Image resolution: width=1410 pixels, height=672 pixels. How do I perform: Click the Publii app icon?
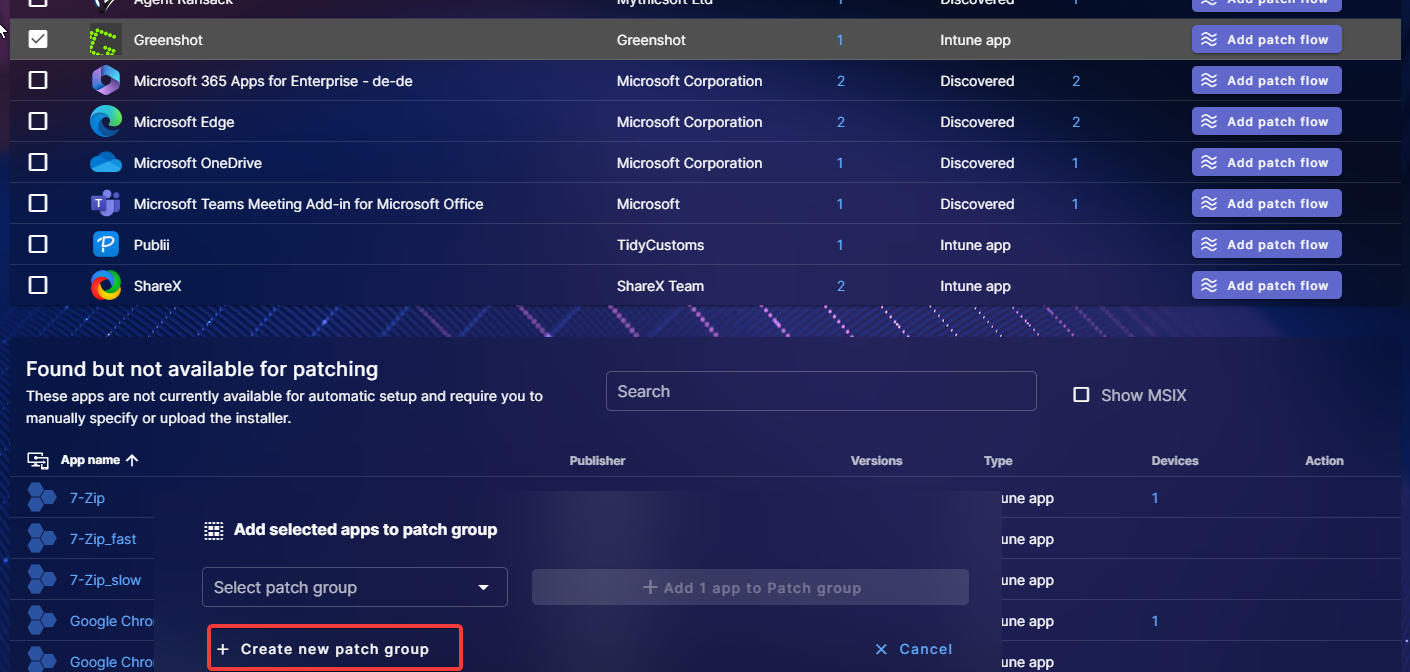105,245
